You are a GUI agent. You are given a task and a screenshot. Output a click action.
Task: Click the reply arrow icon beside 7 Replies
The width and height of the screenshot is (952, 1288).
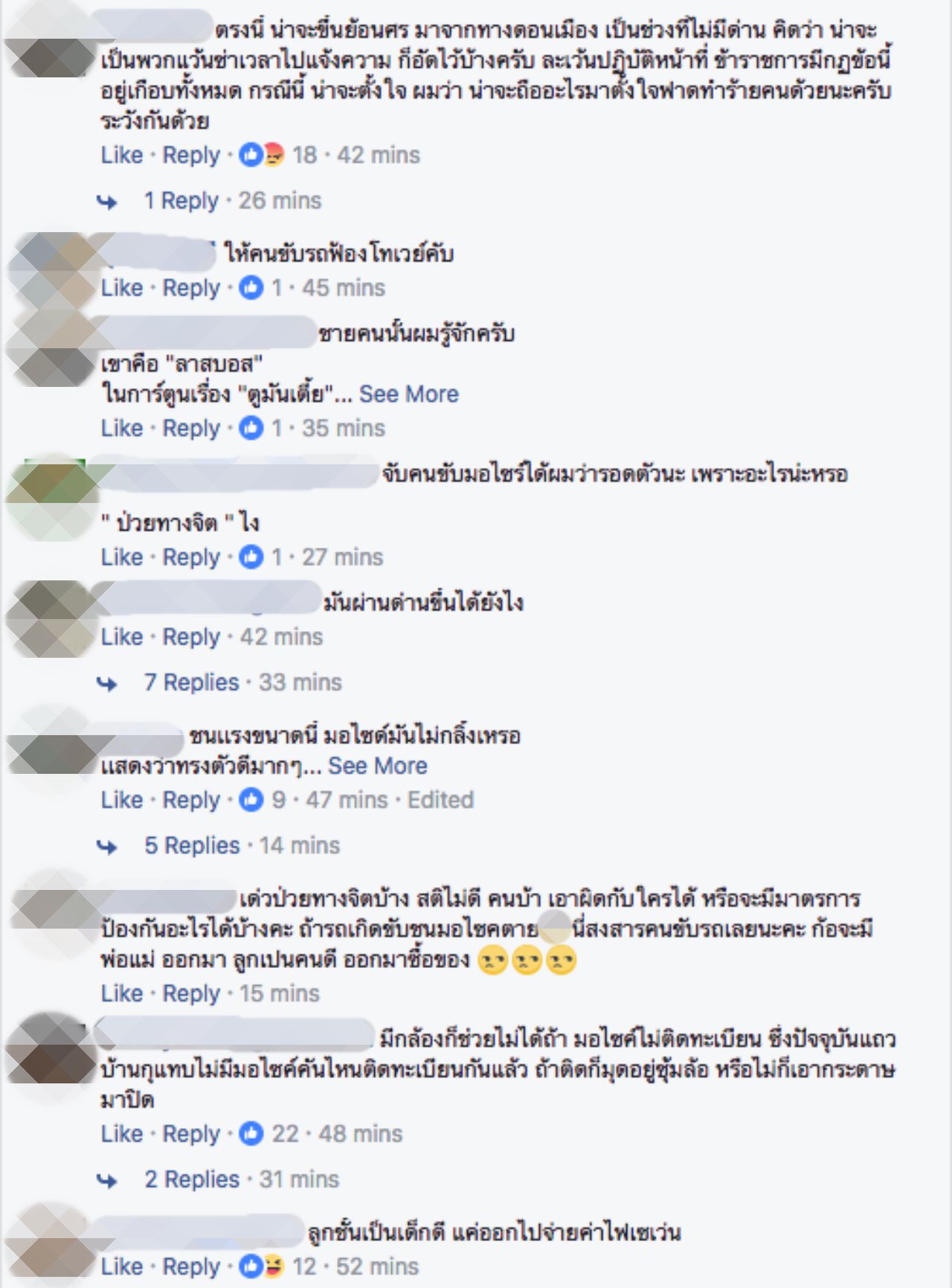click(x=108, y=683)
